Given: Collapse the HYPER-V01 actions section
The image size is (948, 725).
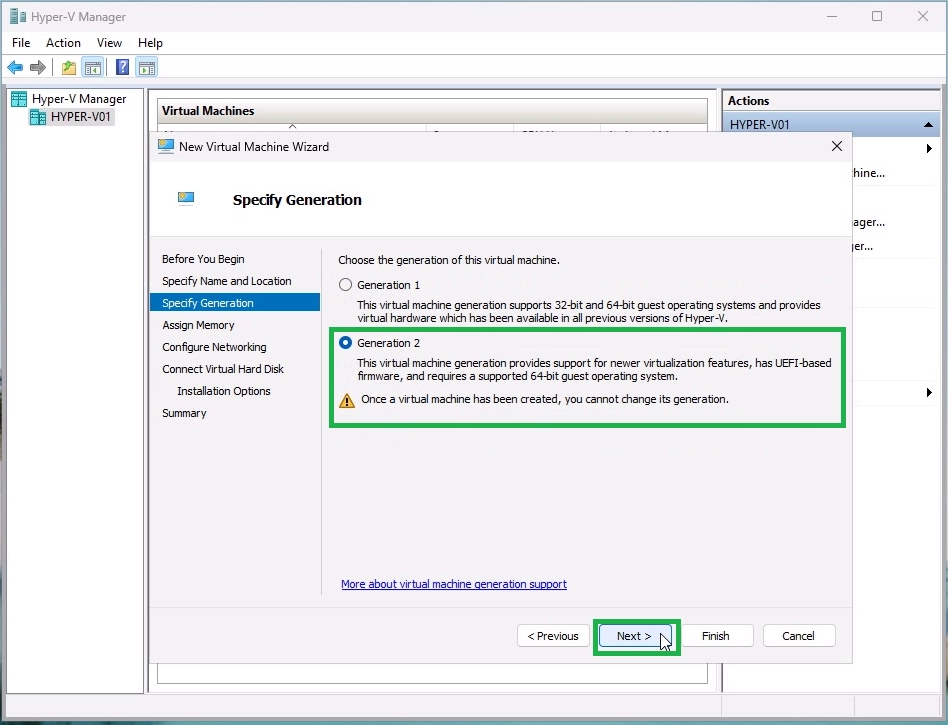Looking at the screenshot, I should coord(929,125).
